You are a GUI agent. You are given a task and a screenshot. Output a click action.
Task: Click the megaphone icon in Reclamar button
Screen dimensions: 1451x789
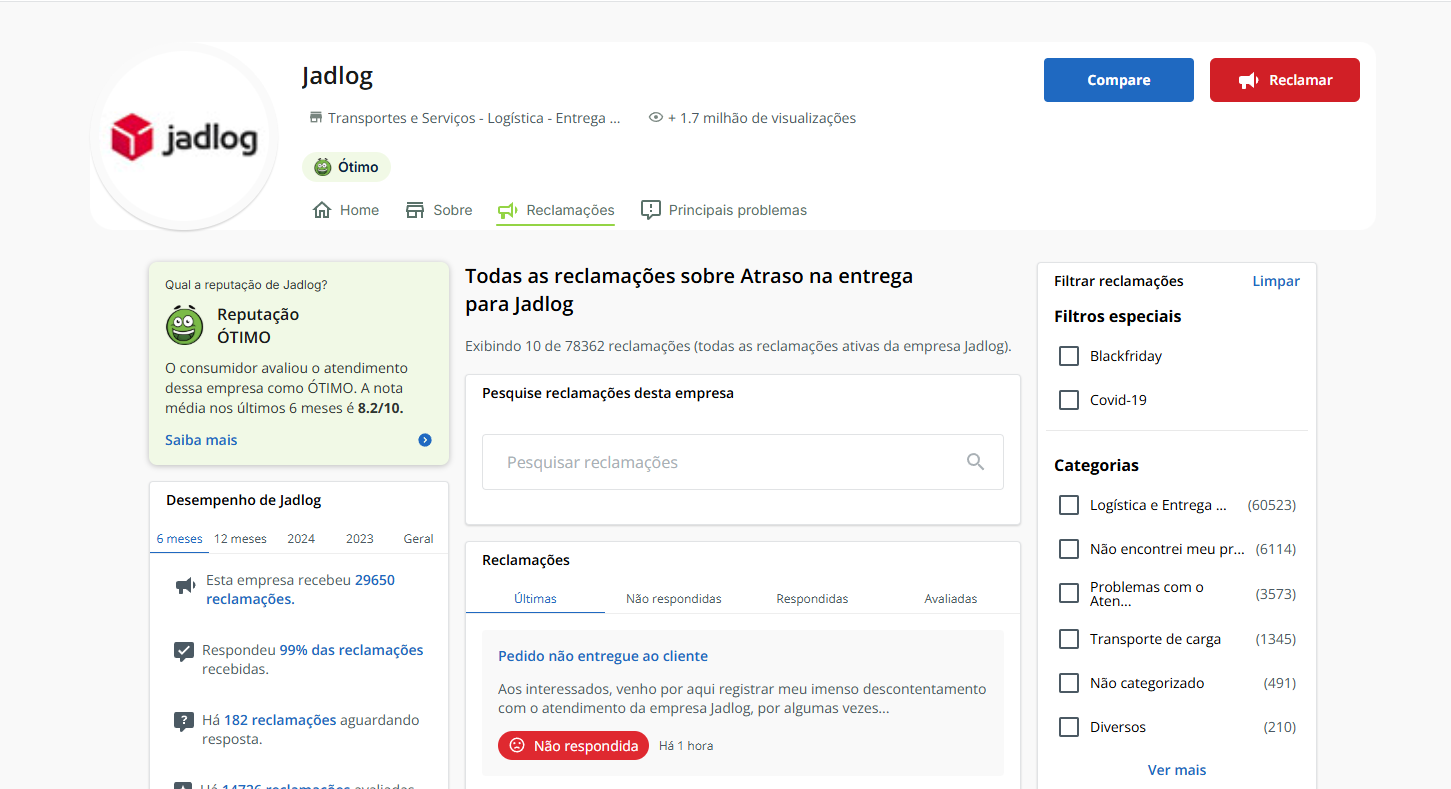click(1248, 80)
